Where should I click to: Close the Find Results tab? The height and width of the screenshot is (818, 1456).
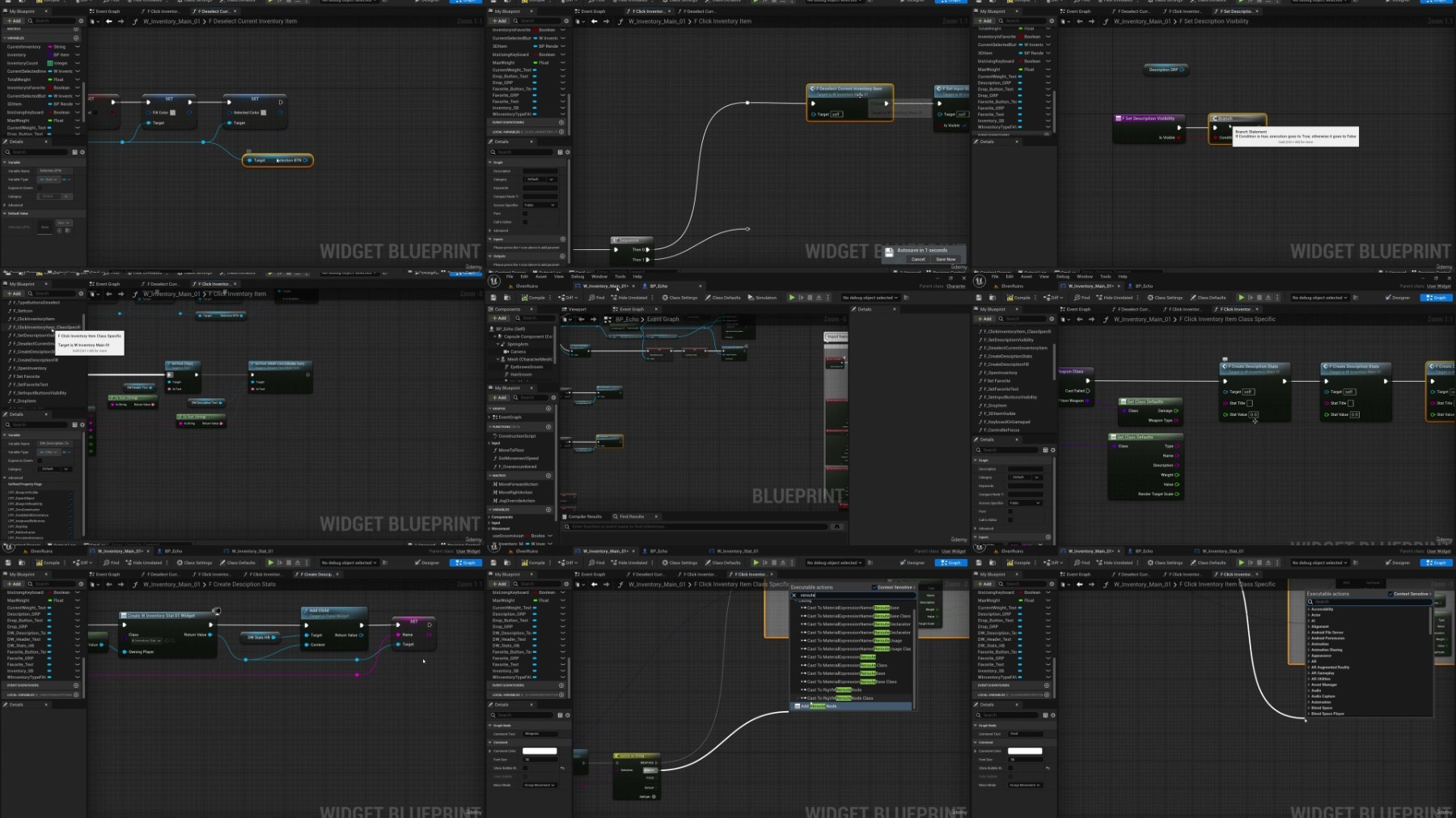656,516
